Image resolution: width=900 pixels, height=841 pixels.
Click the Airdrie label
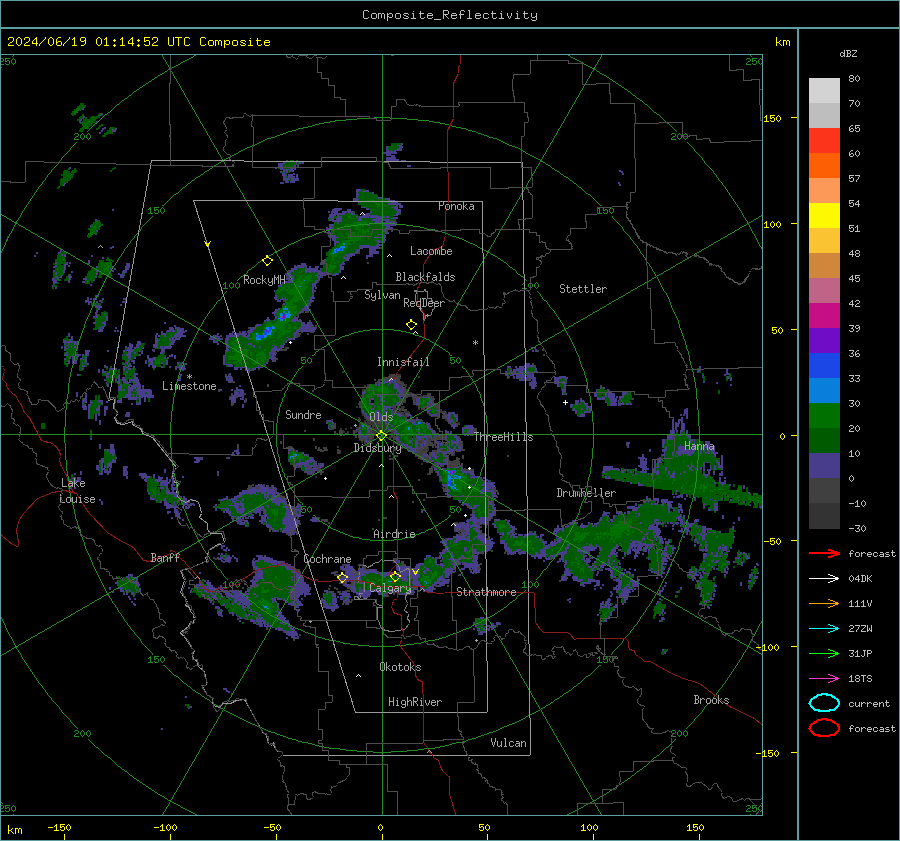click(x=394, y=534)
